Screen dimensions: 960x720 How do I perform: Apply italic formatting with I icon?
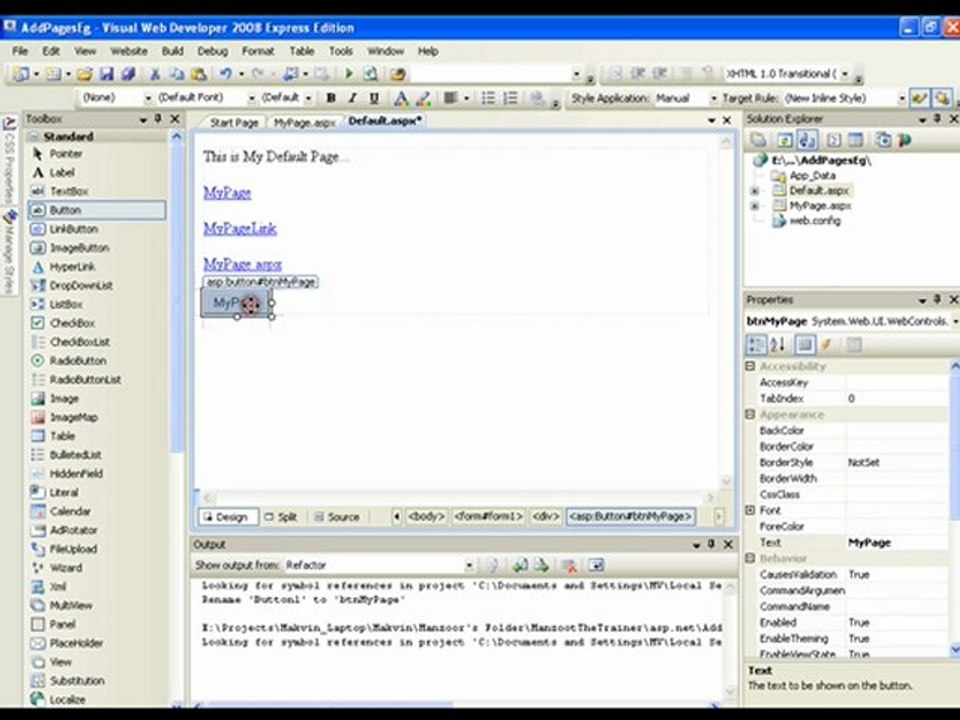click(x=352, y=98)
